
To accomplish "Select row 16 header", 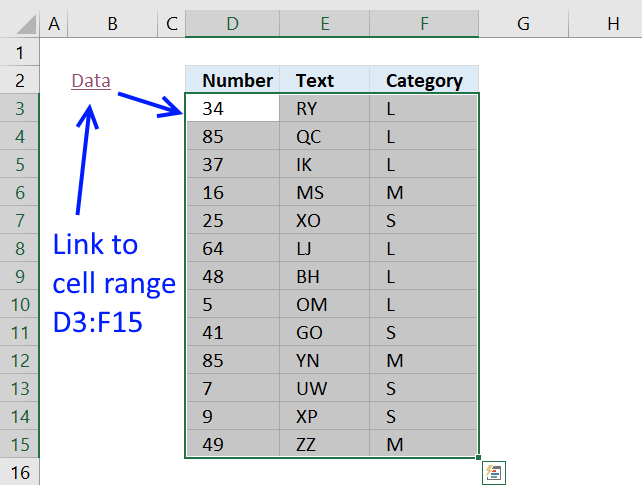I will 20,472.
